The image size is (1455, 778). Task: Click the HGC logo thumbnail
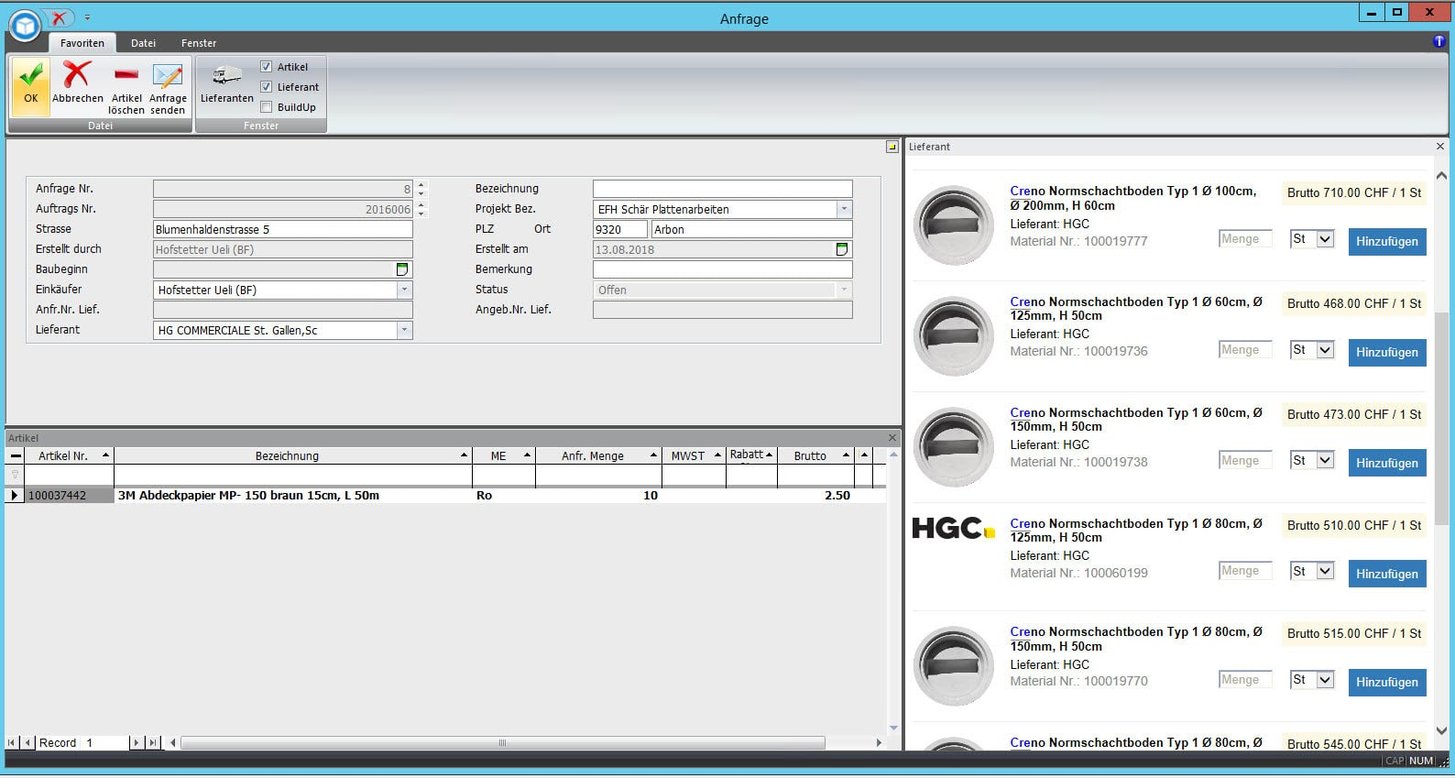pyautogui.click(x=954, y=529)
